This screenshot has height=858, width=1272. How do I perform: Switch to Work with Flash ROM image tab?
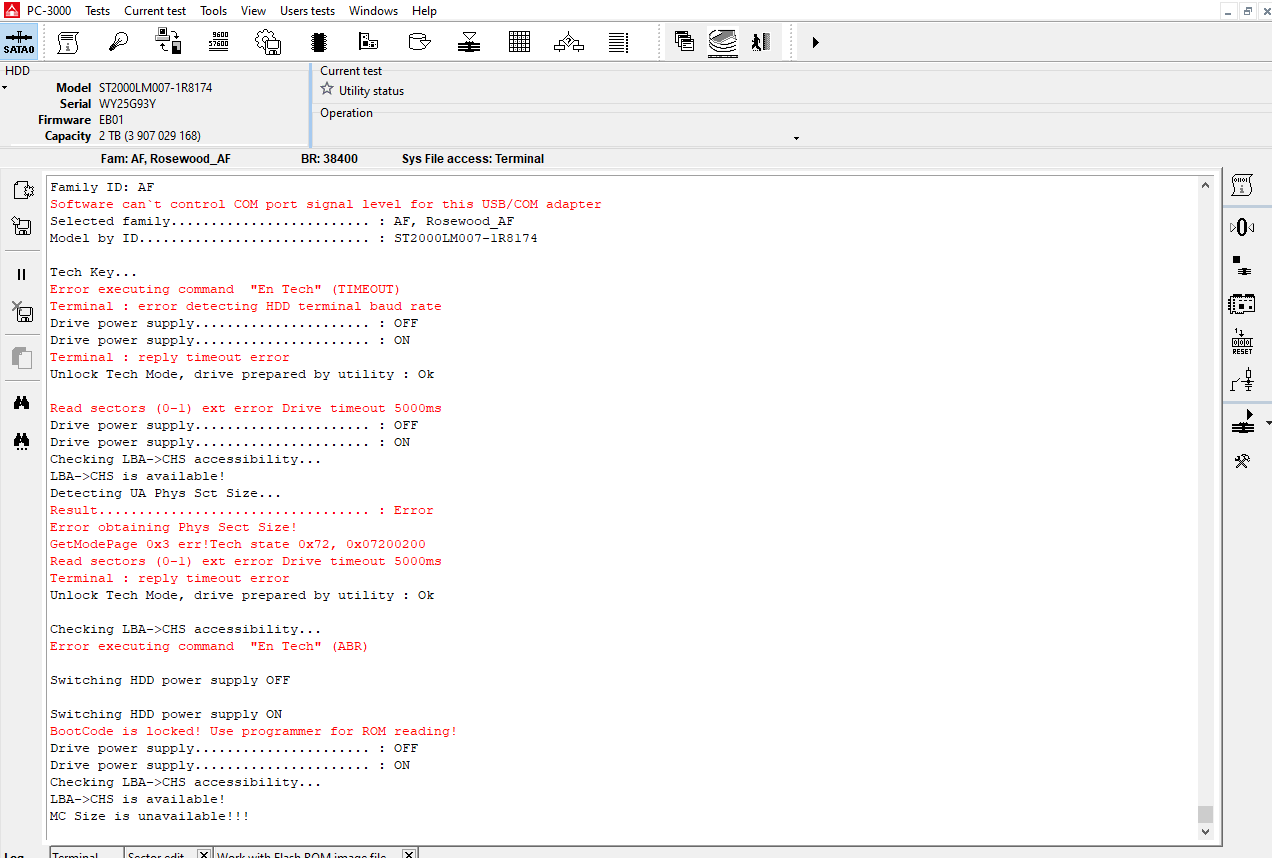coord(302,854)
